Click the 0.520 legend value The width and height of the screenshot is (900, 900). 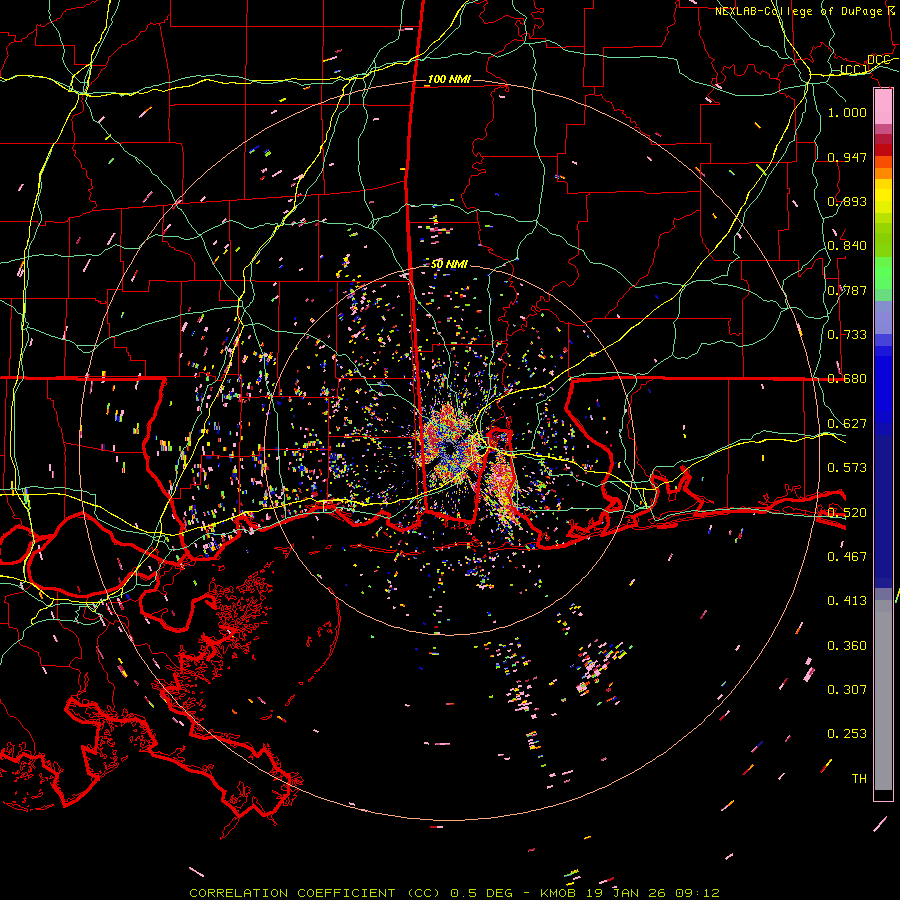[x=847, y=513]
